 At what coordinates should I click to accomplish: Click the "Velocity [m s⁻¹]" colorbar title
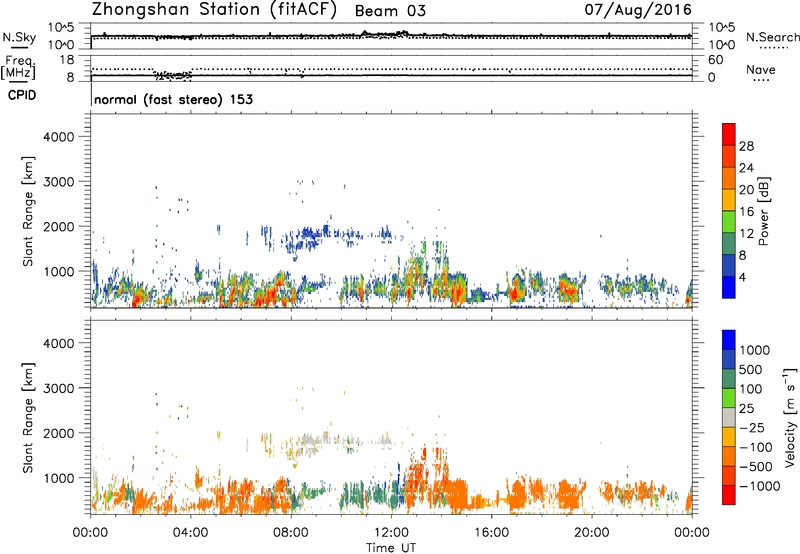(790, 417)
